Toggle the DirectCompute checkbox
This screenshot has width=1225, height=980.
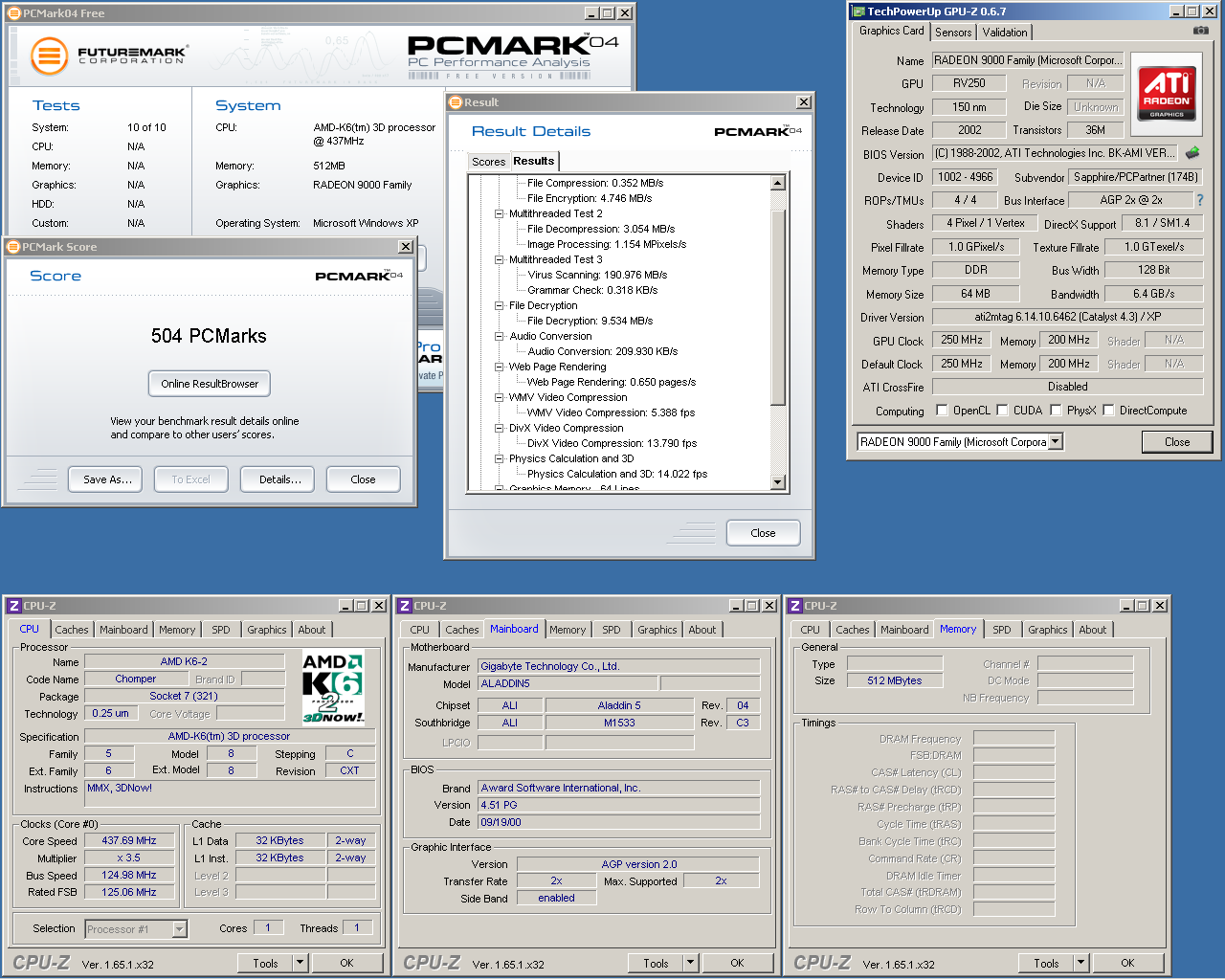1108,410
